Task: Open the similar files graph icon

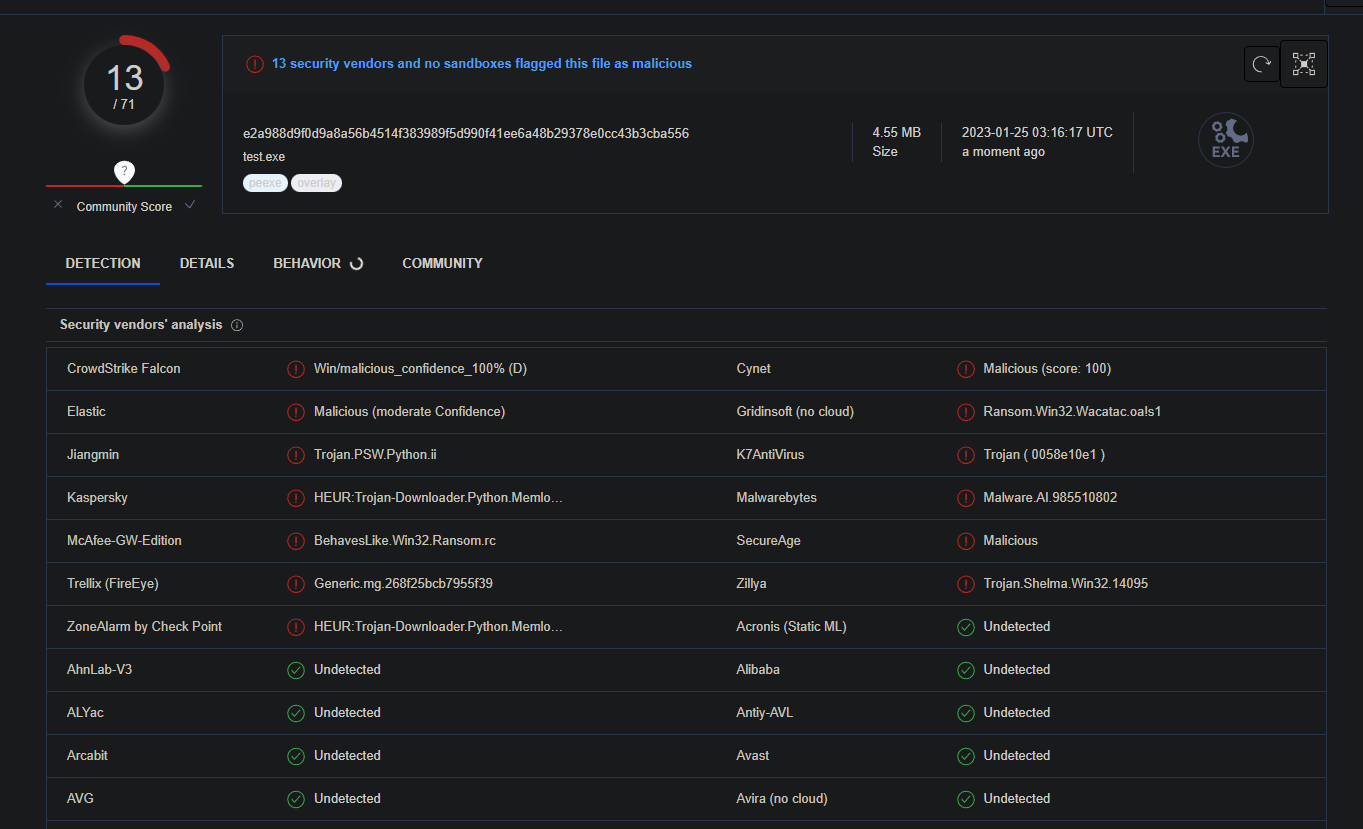Action: pyautogui.click(x=1304, y=64)
